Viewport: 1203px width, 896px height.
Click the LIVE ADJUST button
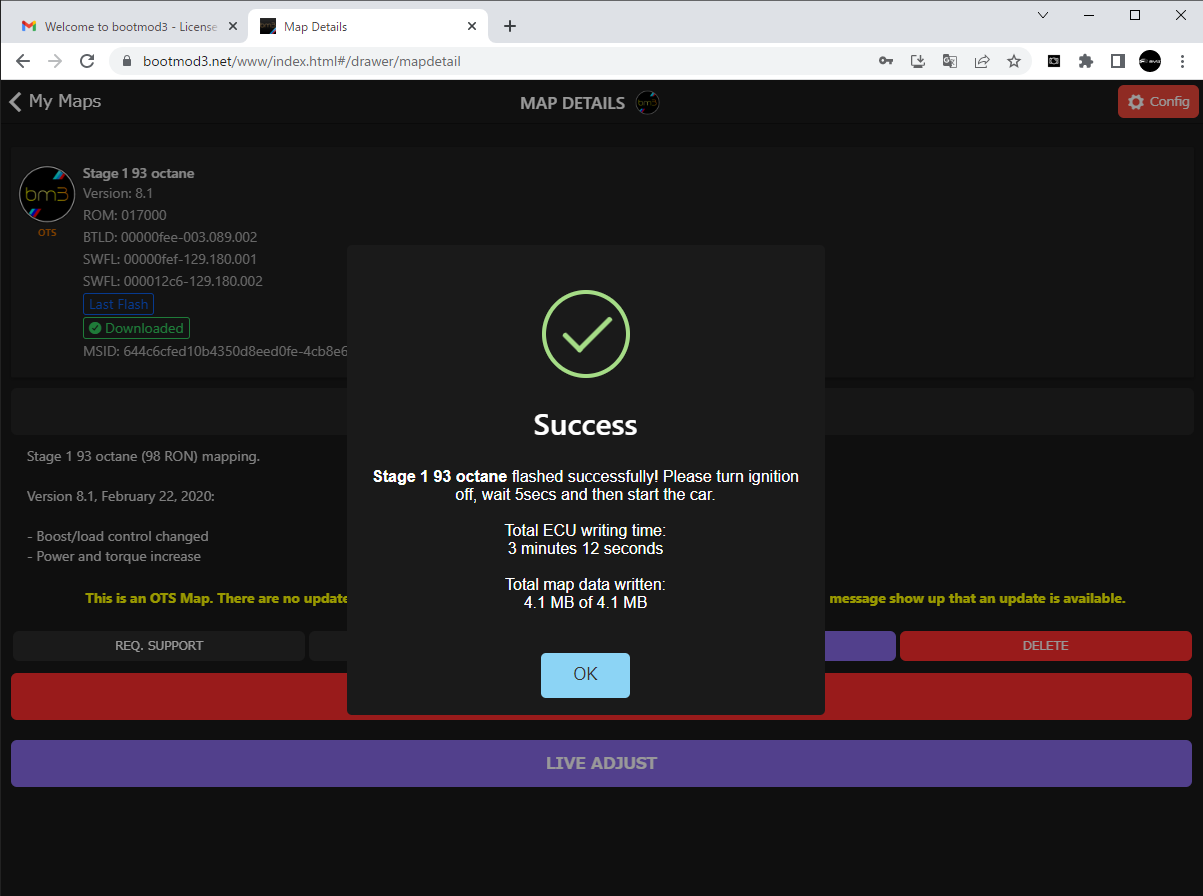[x=601, y=763]
